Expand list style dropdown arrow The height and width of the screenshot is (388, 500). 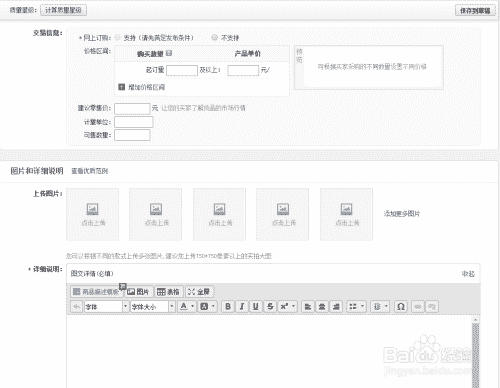click(x=363, y=306)
